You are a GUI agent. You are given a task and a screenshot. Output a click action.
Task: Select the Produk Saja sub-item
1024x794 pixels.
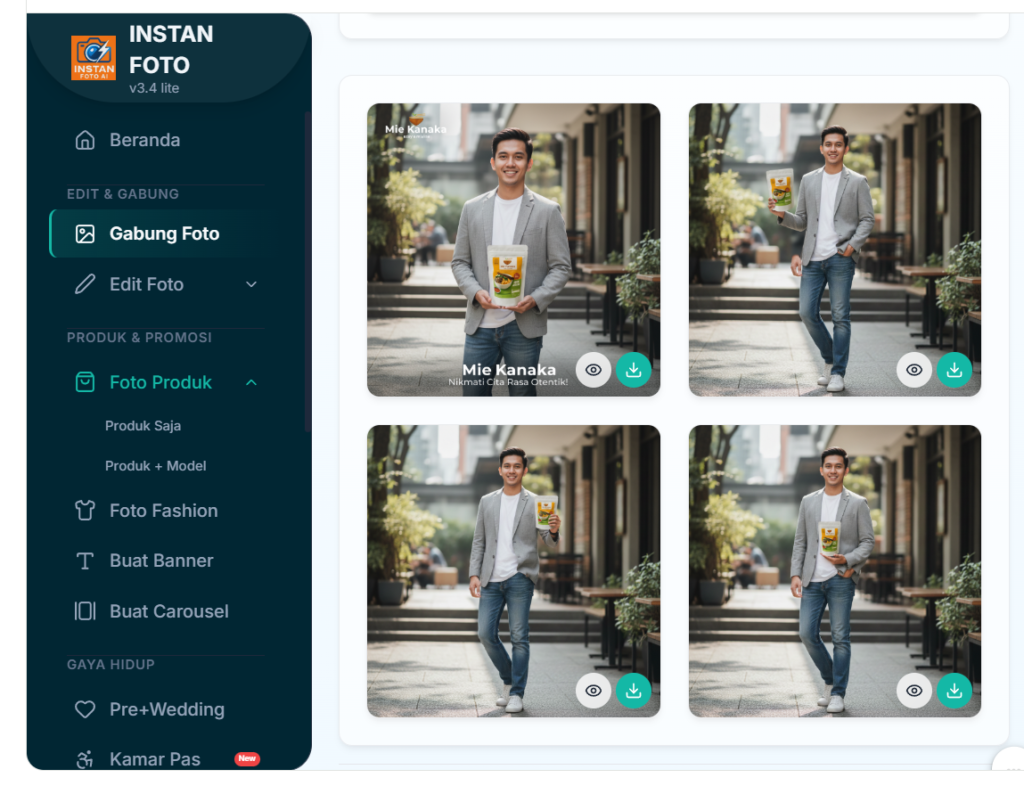click(143, 426)
